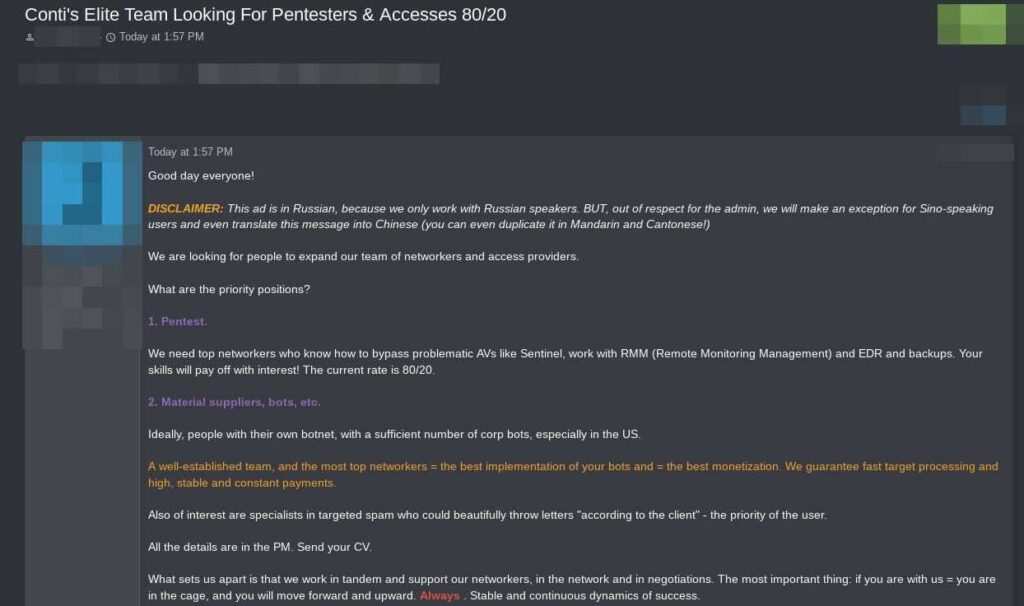
Task: Open the thread title 'Conti's Elite Team' heading
Action: (x=265, y=15)
